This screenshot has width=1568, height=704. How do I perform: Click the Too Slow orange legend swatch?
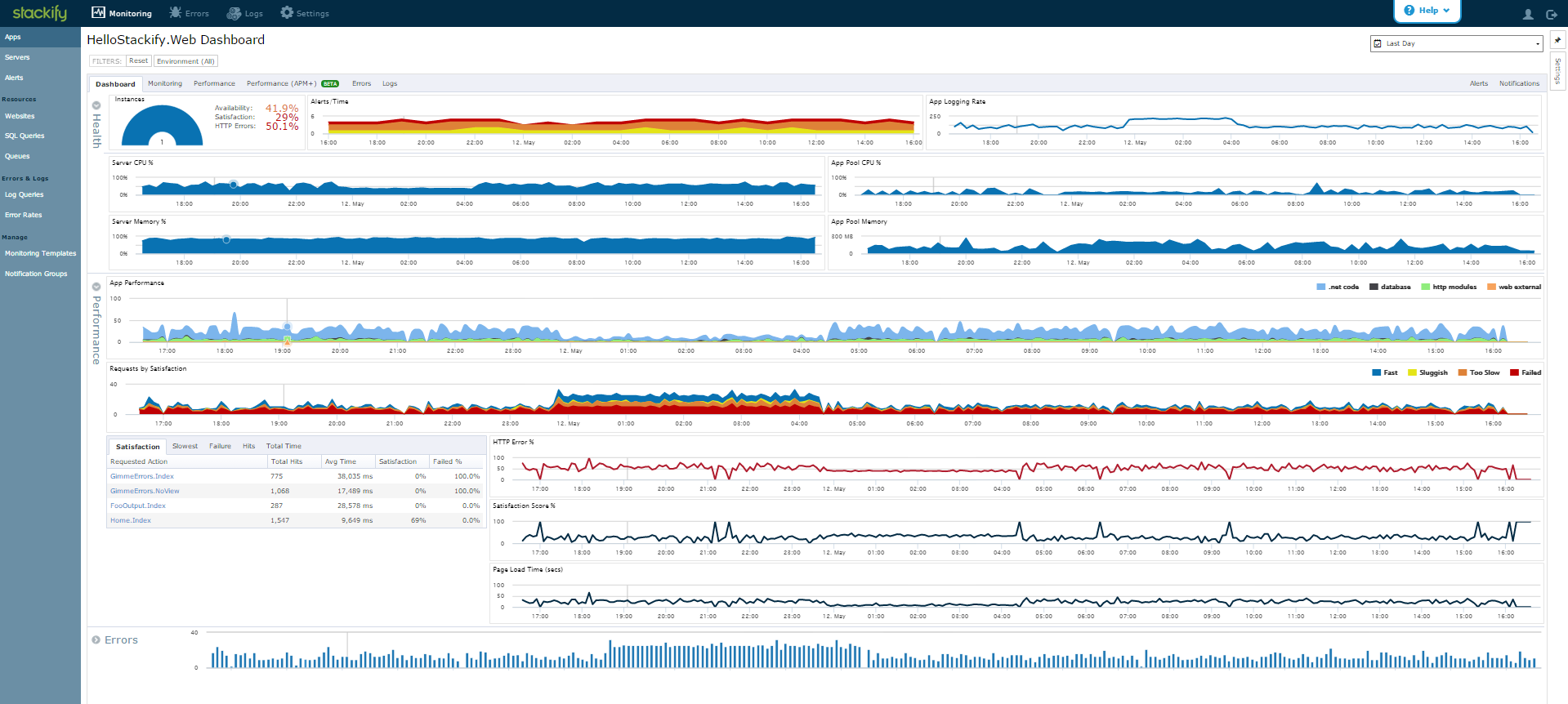point(1463,372)
